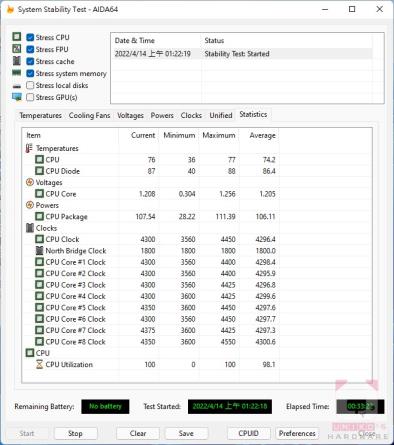Click the North Bridge Clock icon
Screen dimensions: 394x445
[39, 250]
